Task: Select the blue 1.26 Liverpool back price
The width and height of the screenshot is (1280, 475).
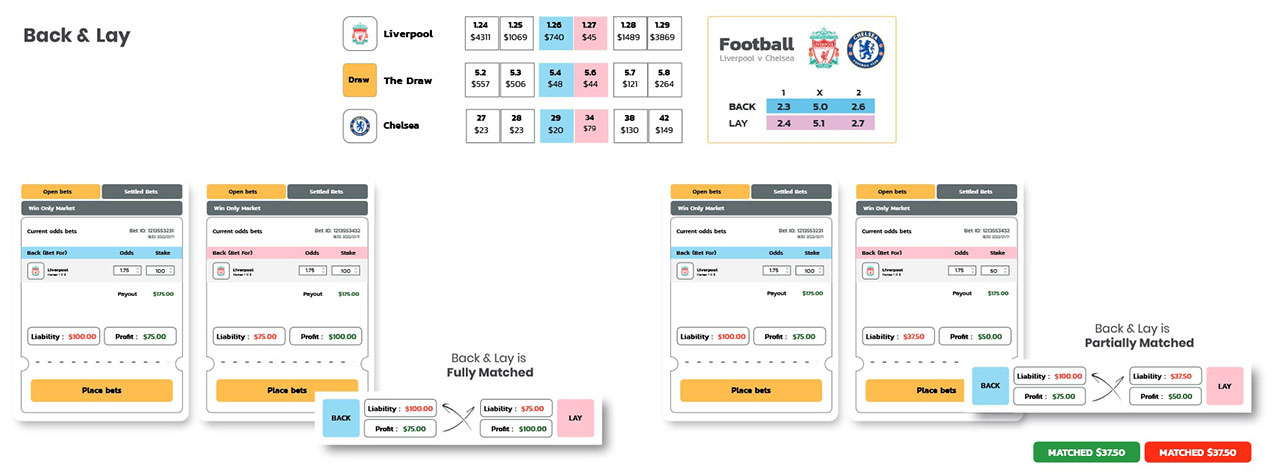Action: pos(555,33)
